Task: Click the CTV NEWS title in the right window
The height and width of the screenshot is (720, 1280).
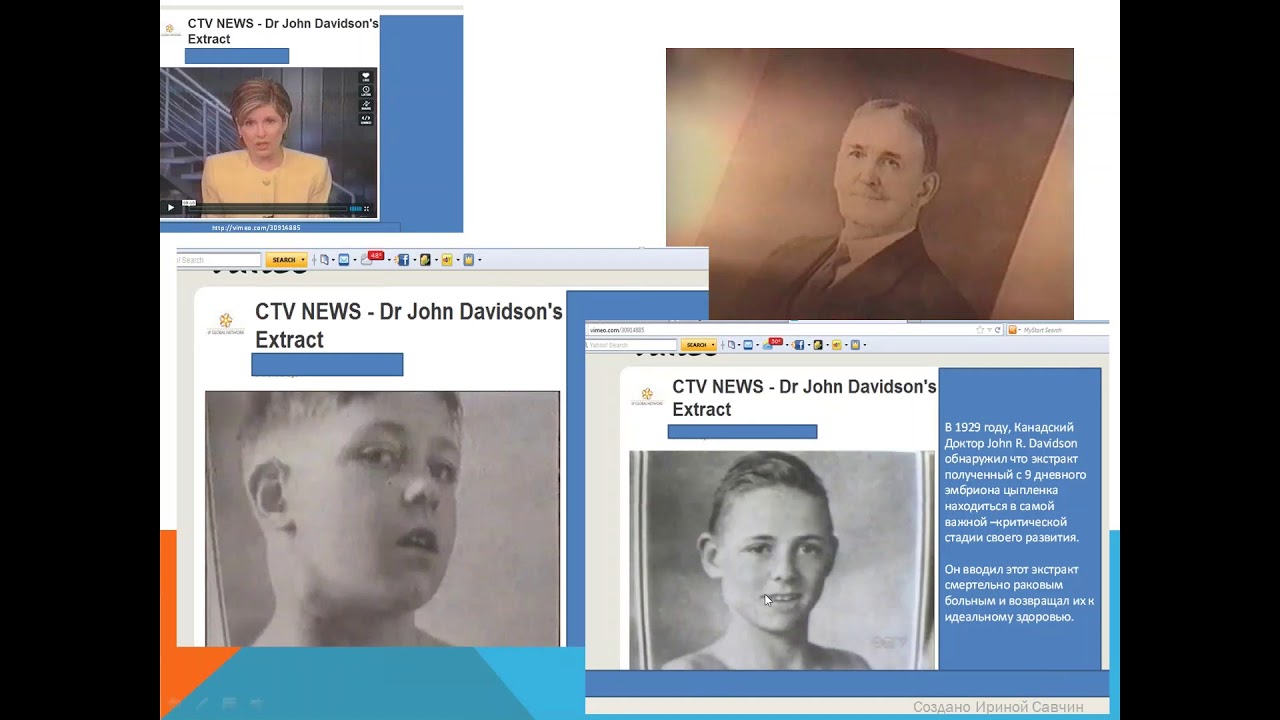Action: pyautogui.click(x=804, y=398)
